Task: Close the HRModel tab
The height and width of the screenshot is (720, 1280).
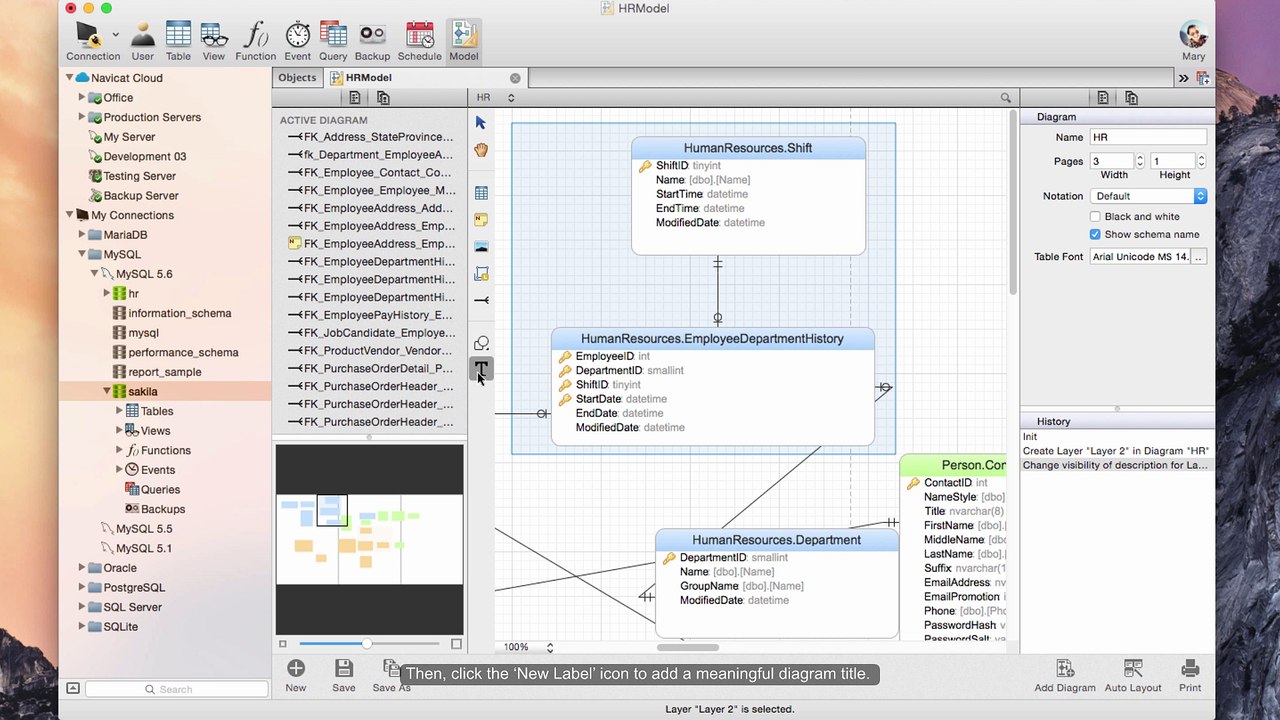Action: click(515, 78)
